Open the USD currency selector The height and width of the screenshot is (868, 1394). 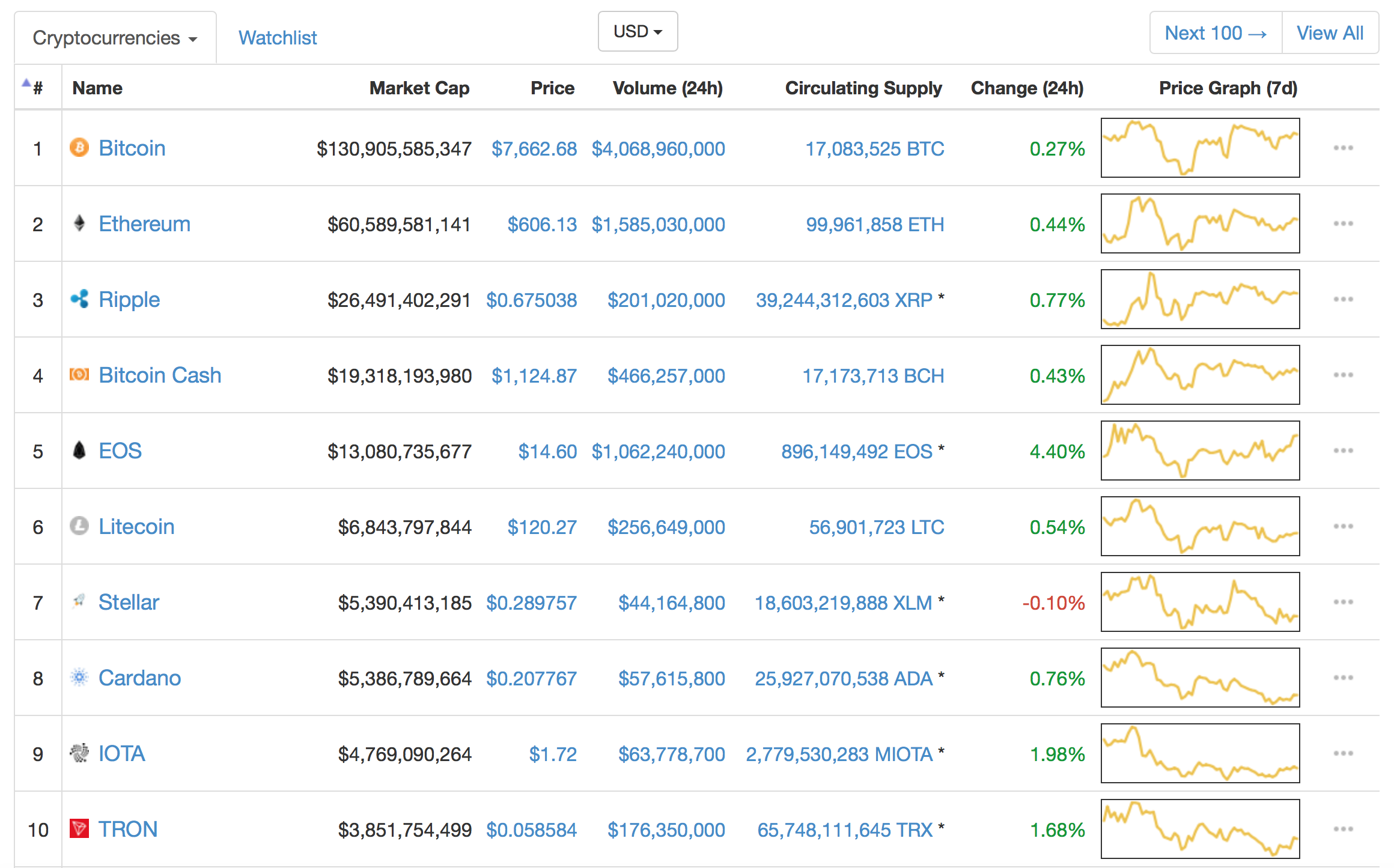[x=637, y=31]
